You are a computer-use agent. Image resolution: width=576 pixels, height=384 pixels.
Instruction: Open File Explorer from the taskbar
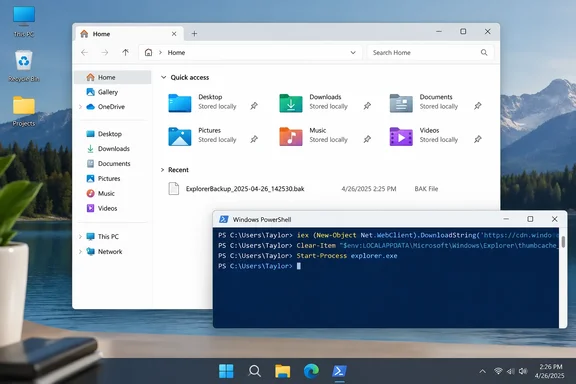(282, 371)
